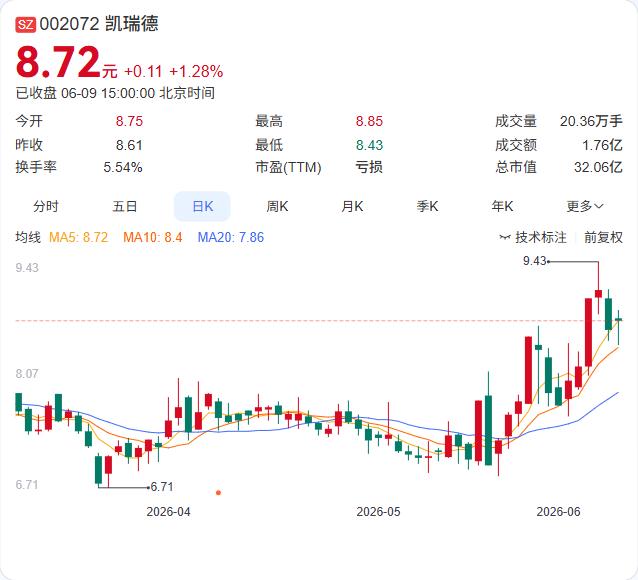Click the +0.11 price change value

[143, 71]
